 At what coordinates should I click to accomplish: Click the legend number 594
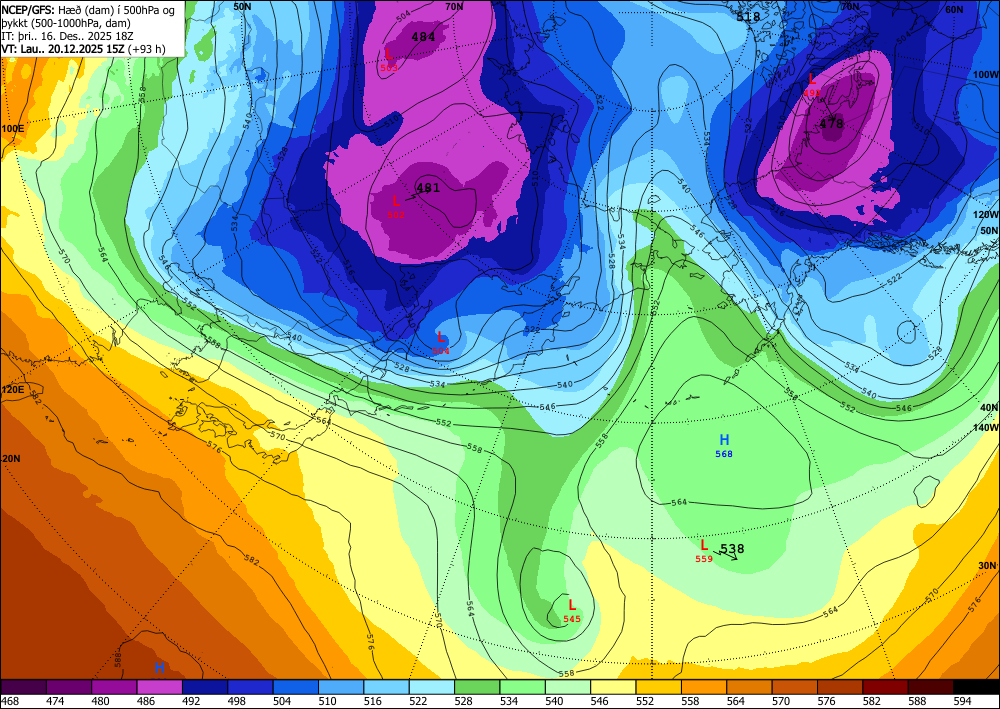[962, 701]
